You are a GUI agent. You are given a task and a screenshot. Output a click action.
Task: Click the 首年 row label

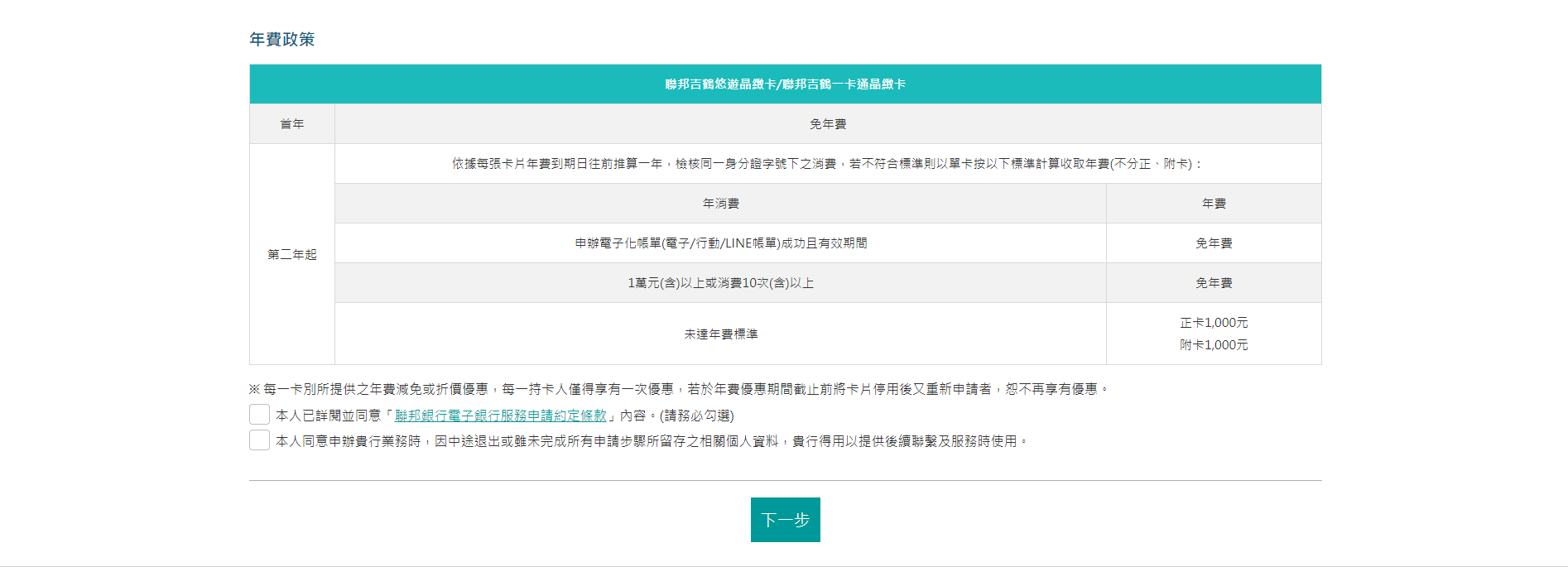(292, 124)
